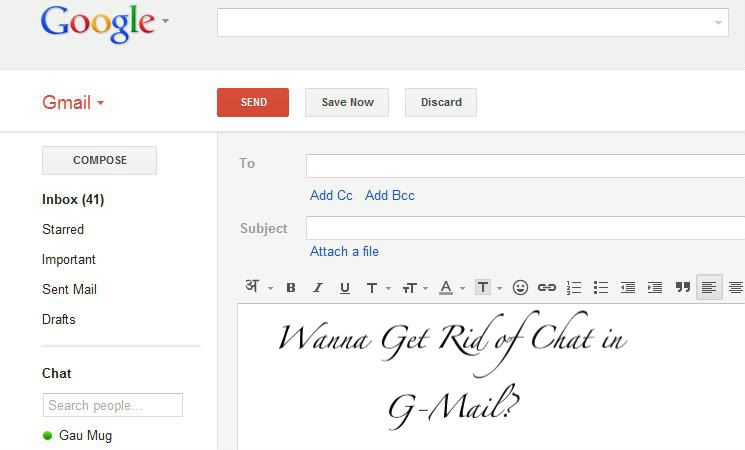Toggle bold formatting
Viewport: 745px width, 450px height.
click(291, 287)
